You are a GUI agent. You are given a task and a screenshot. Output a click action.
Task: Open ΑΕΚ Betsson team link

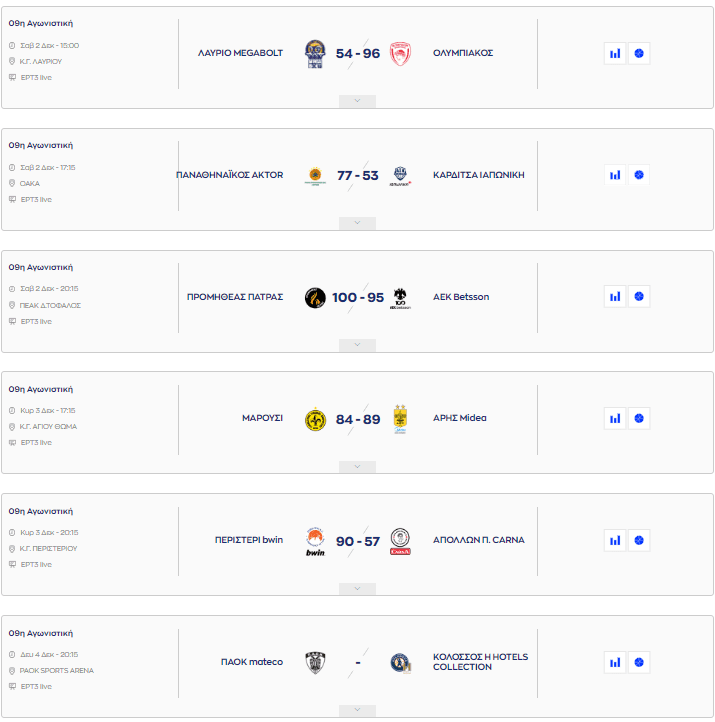pyautogui.click(x=461, y=297)
